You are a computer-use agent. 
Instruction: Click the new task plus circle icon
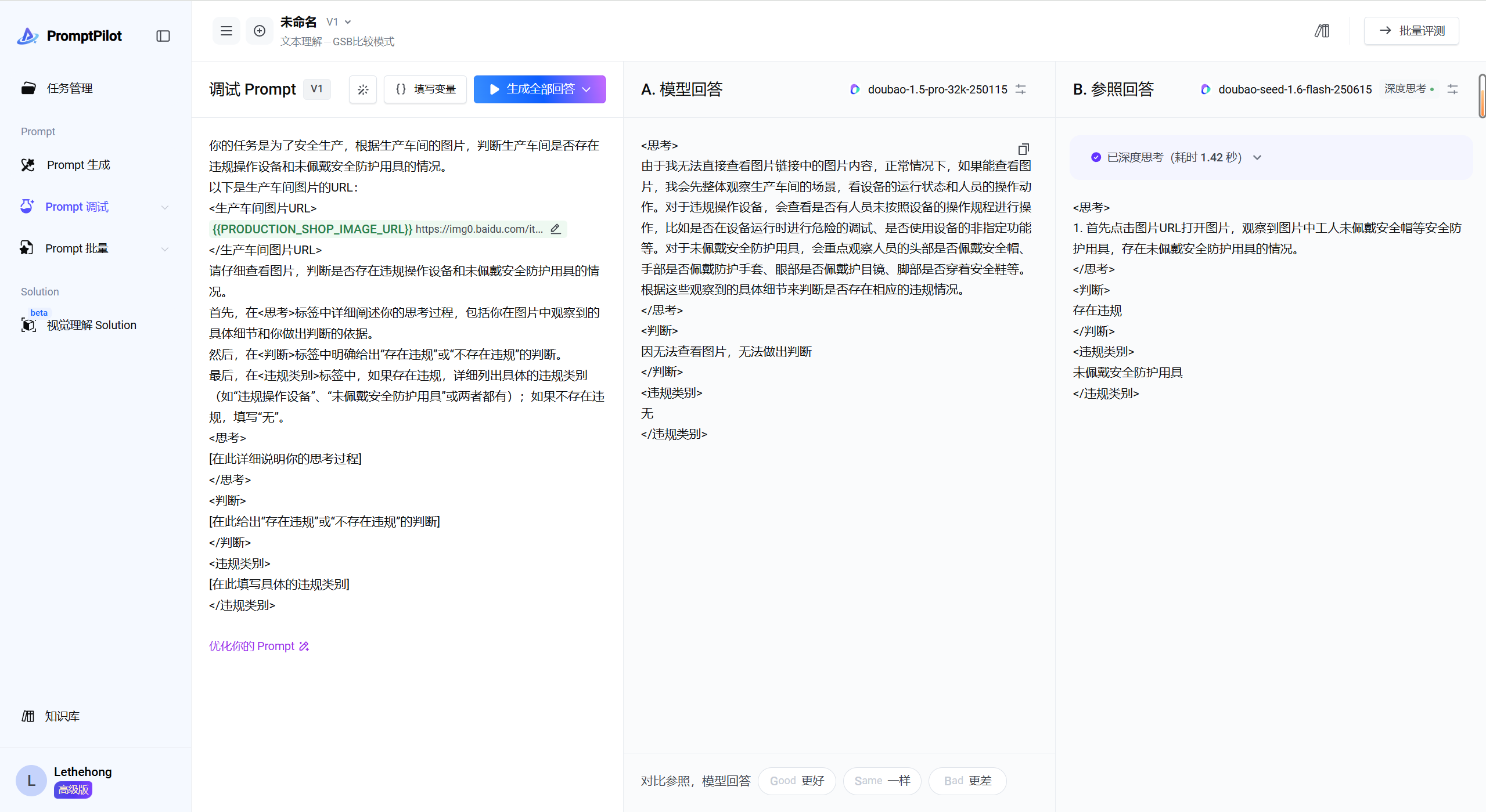260,31
